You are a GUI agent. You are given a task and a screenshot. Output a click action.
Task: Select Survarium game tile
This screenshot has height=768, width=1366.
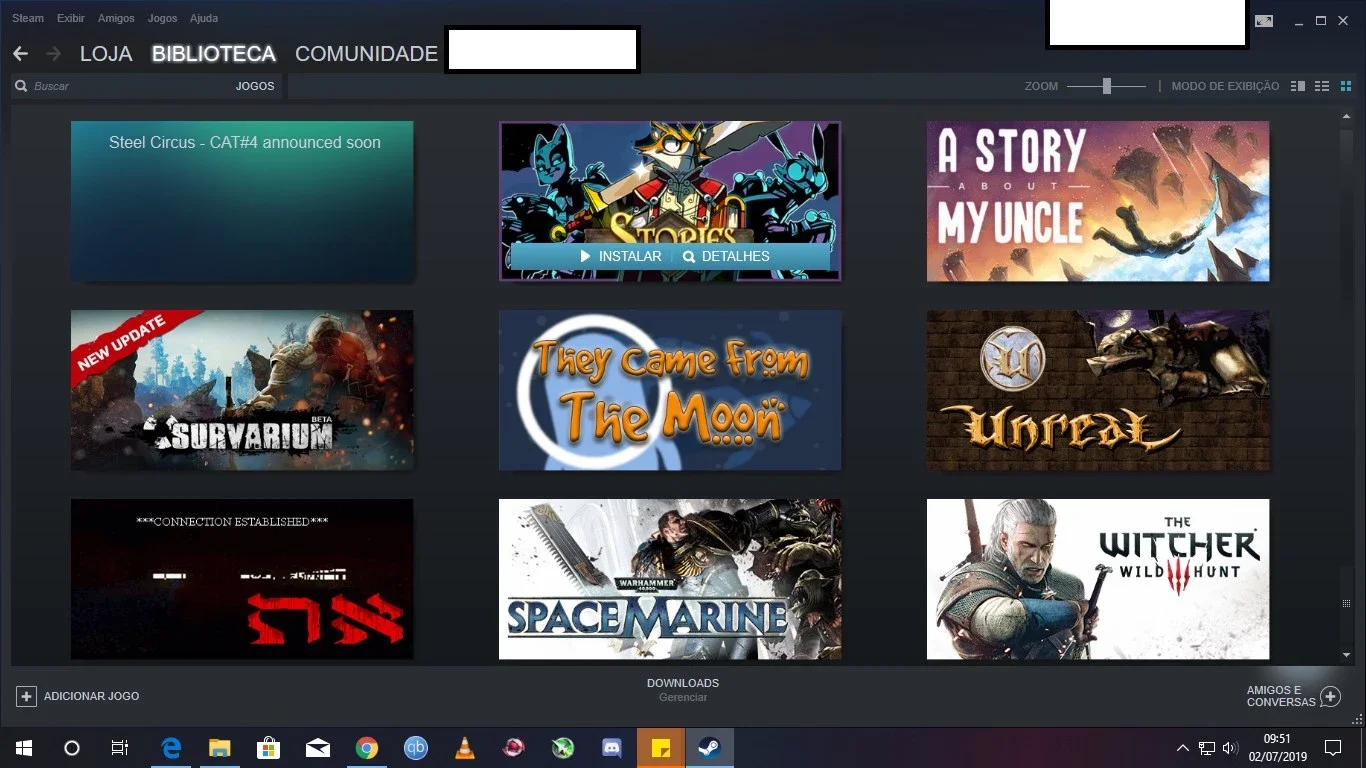click(x=242, y=390)
